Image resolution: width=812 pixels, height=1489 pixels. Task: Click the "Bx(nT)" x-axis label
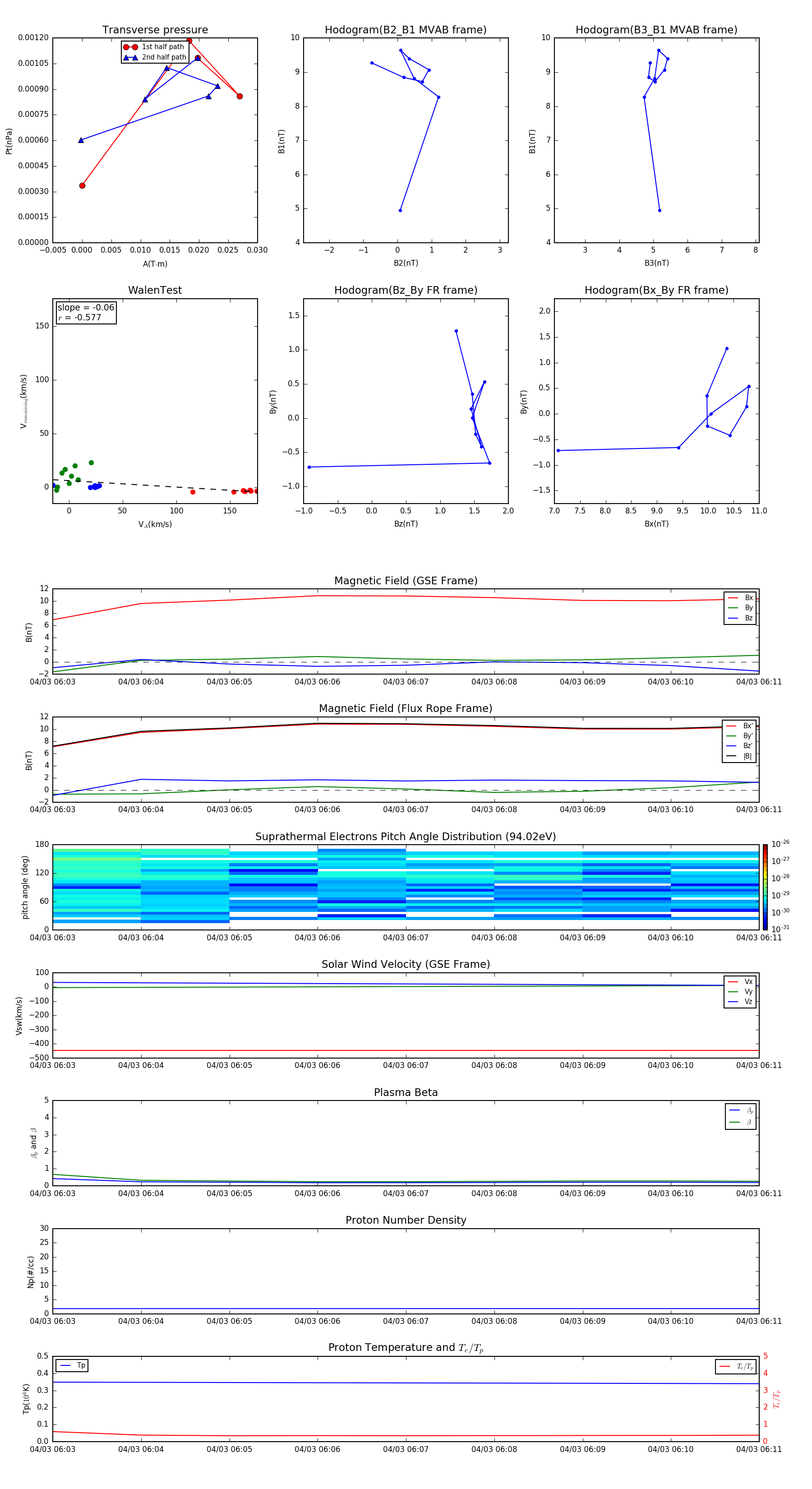656,524
